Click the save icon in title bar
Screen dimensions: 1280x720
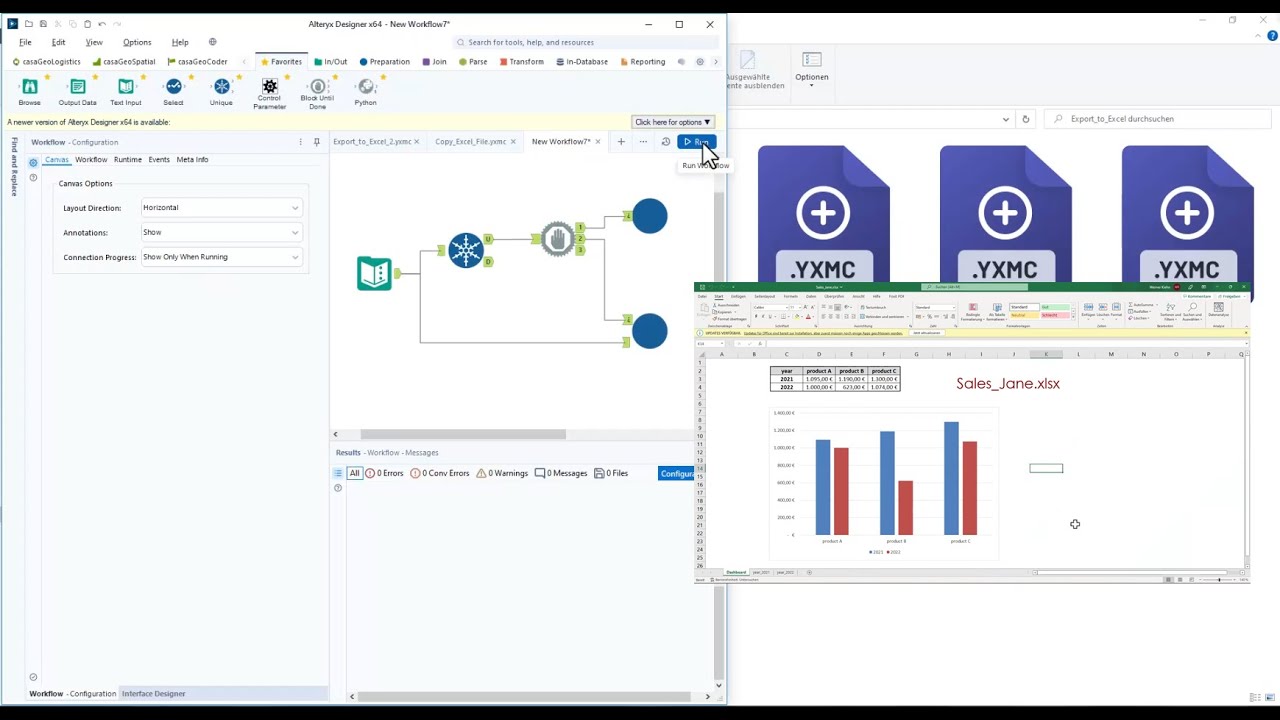(43, 24)
